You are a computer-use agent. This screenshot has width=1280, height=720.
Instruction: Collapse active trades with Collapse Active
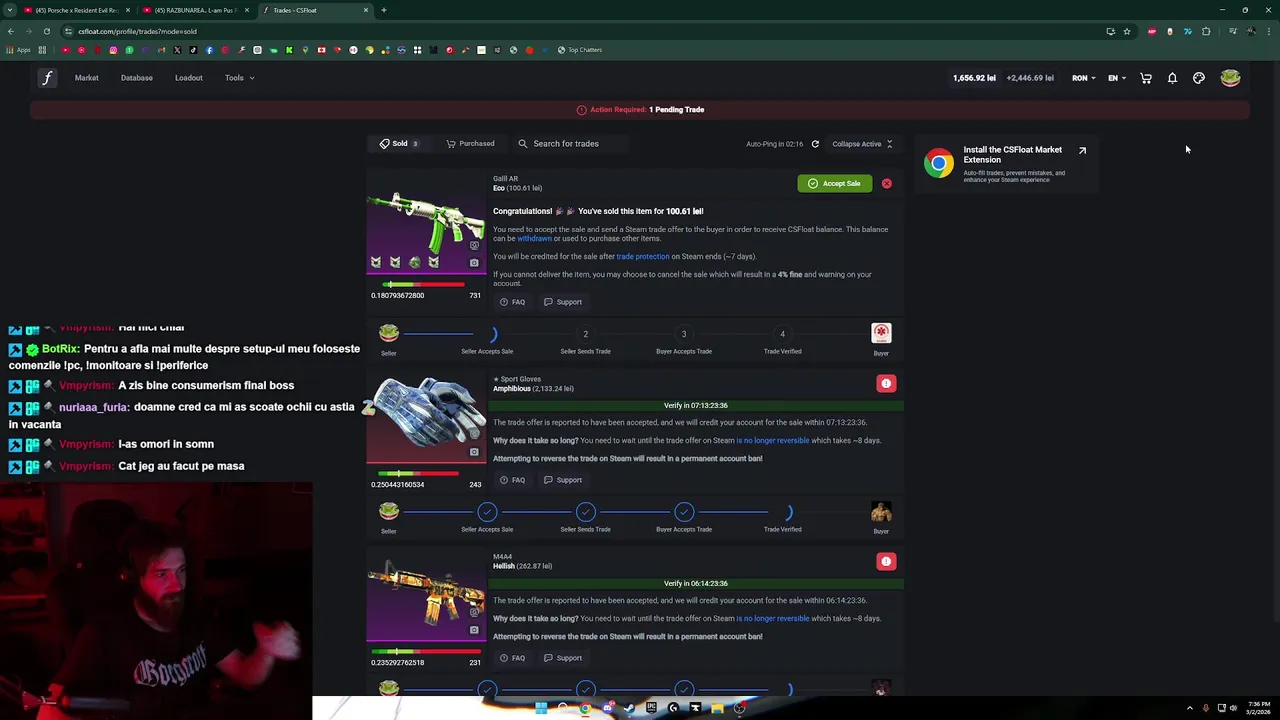(863, 144)
